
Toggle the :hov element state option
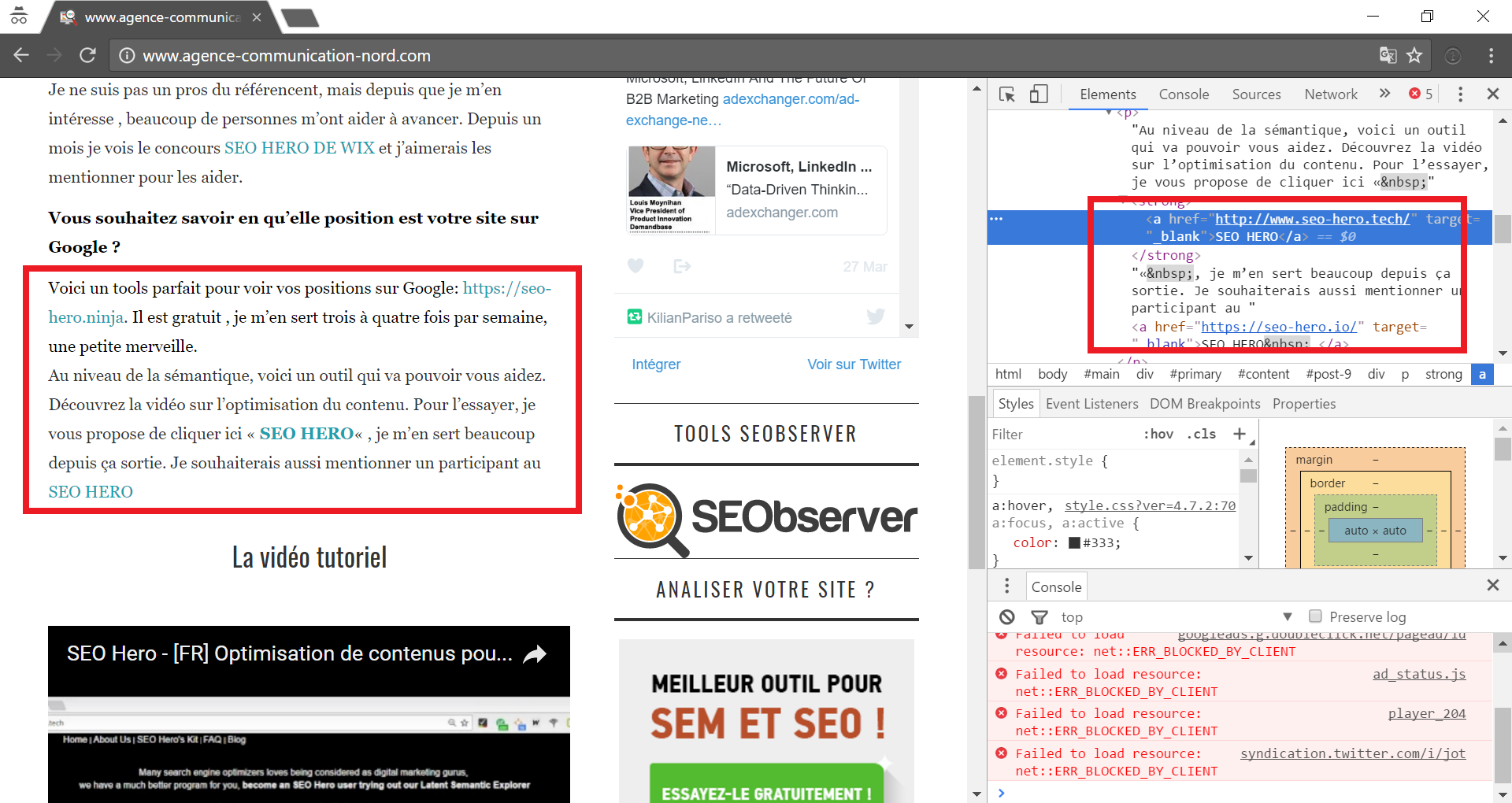(1158, 434)
